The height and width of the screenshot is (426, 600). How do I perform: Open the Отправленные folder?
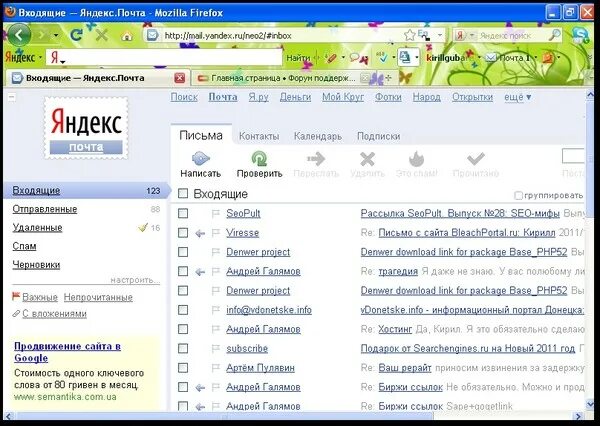[45, 209]
